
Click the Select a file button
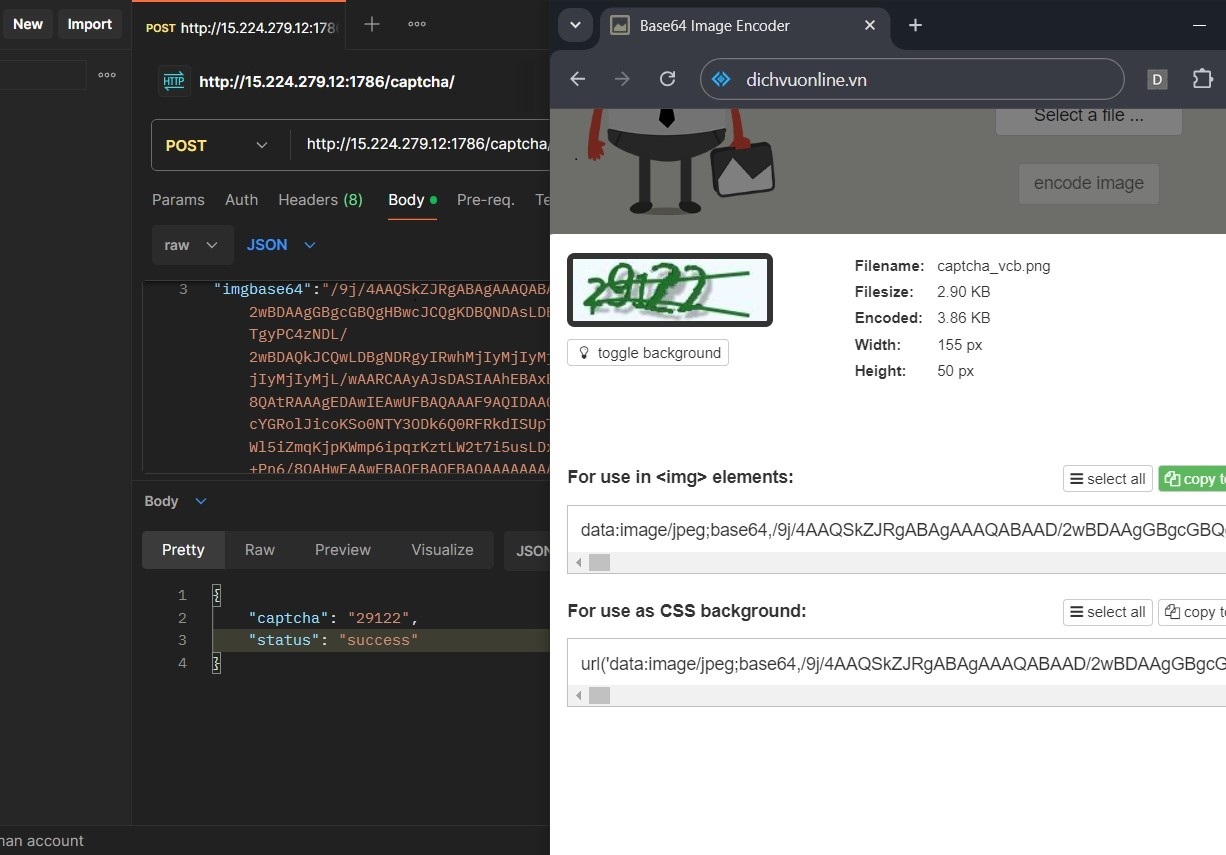[x=1088, y=114]
